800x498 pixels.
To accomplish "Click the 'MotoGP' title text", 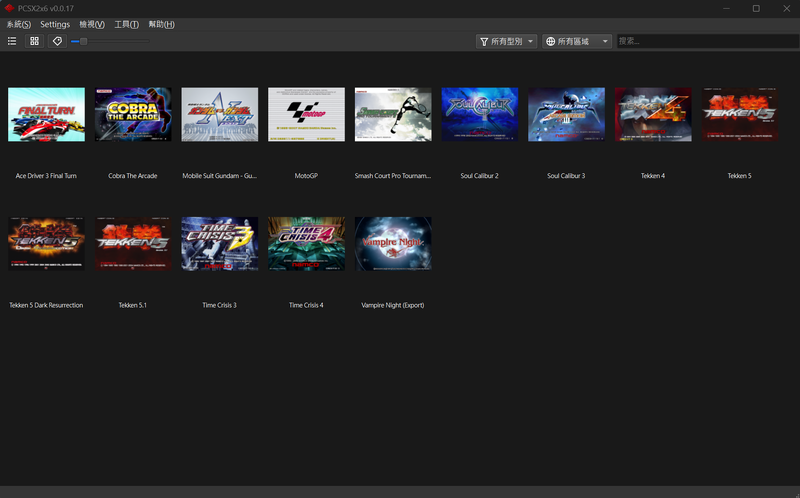I will coord(306,176).
